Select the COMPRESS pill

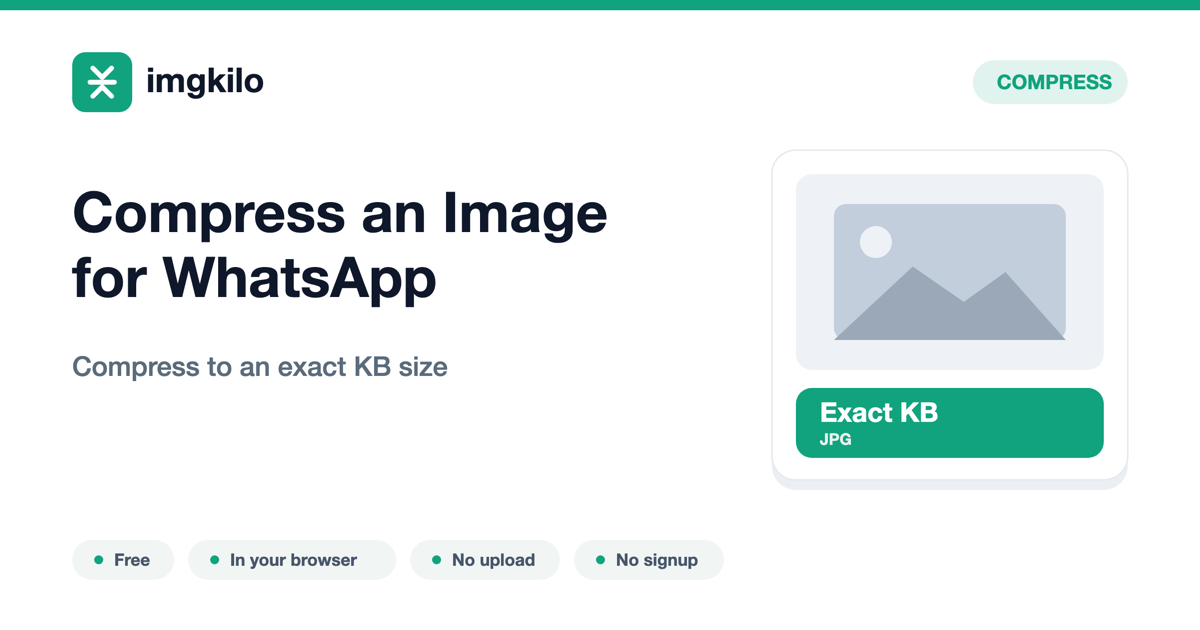[1050, 82]
